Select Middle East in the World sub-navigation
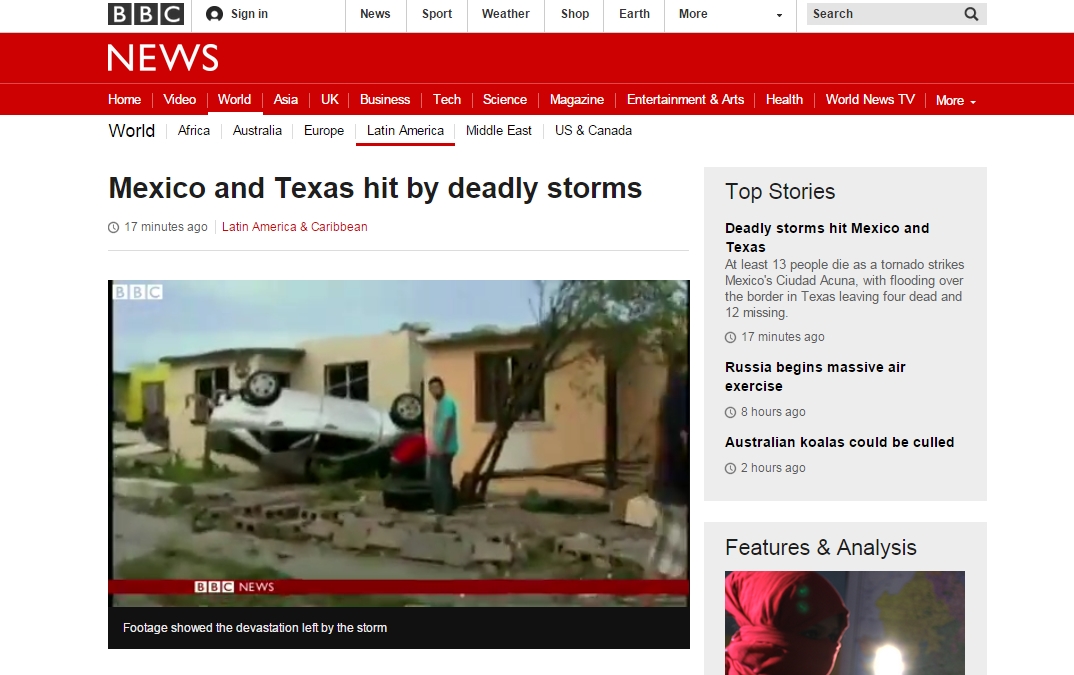Viewport: 1074px width, 675px height. tap(499, 130)
